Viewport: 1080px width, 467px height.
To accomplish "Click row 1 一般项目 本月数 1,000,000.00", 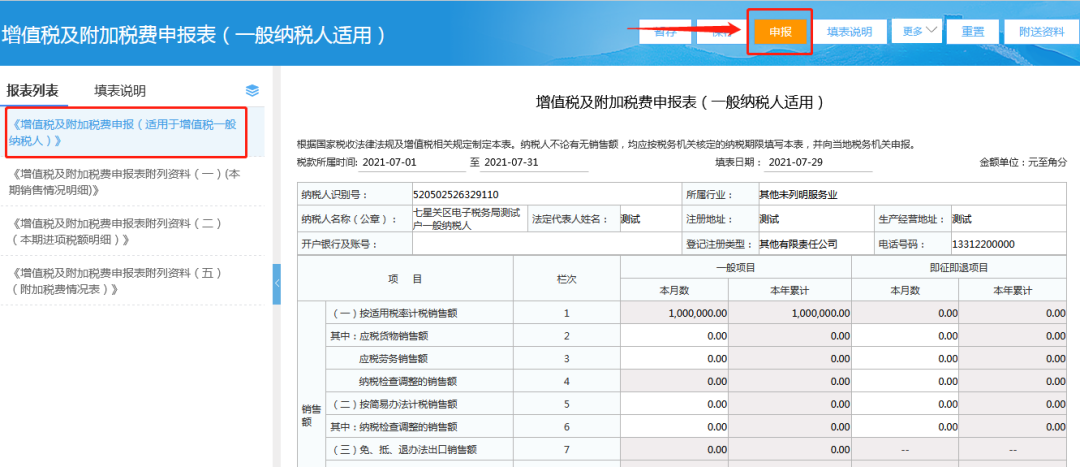I will [x=674, y=313].
